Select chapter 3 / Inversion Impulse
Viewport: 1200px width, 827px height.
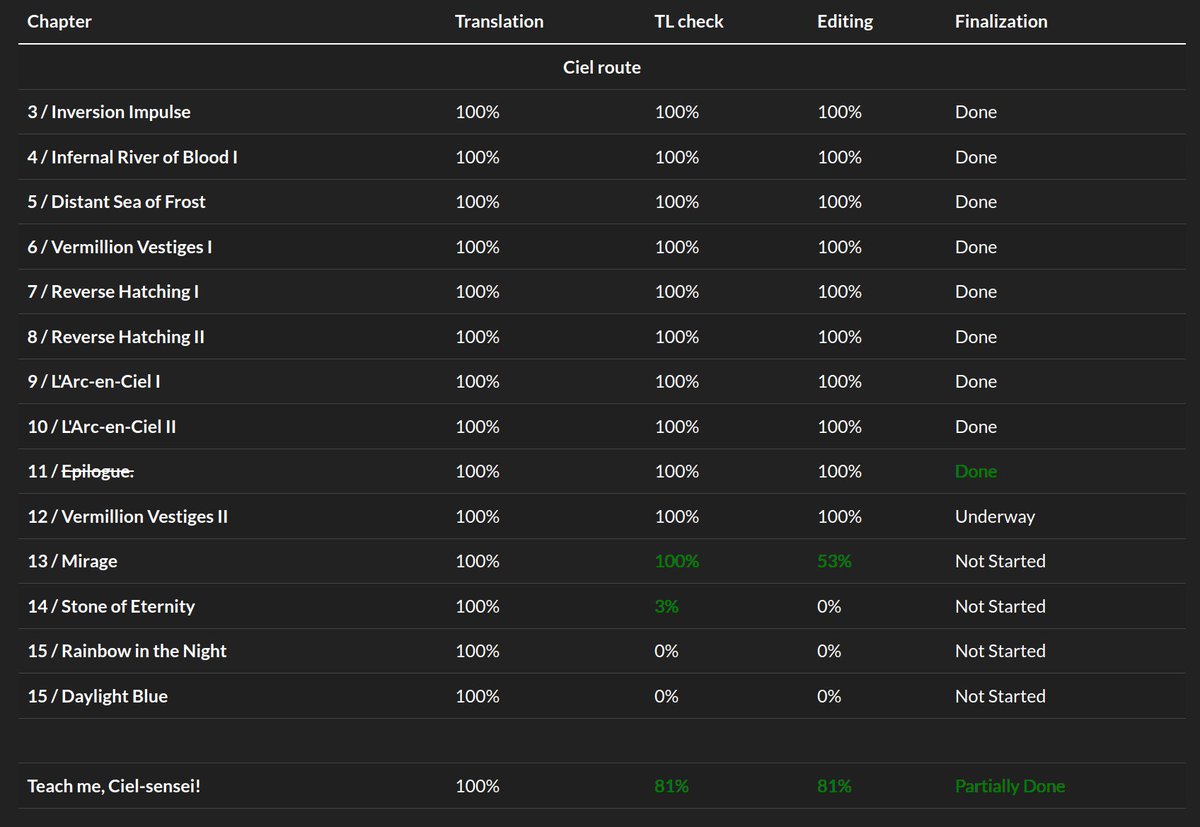click(x=109, y=112)
